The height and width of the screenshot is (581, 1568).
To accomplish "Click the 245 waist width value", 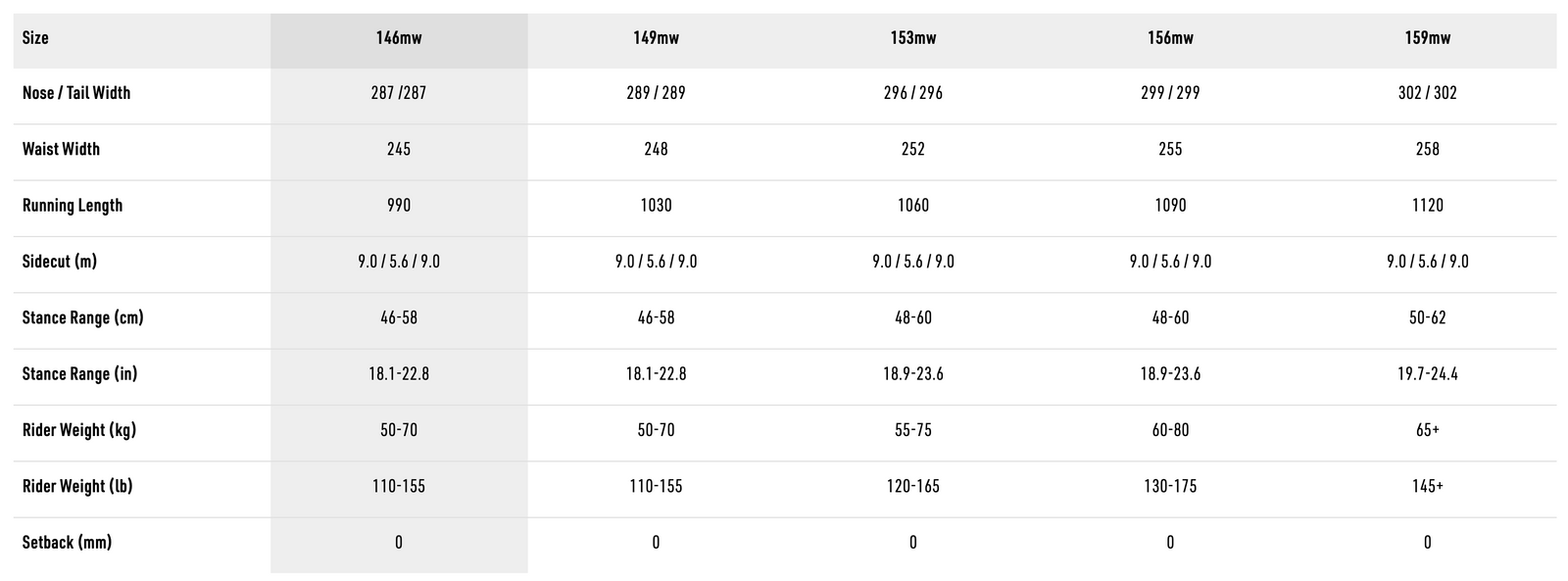I will 399,149.
